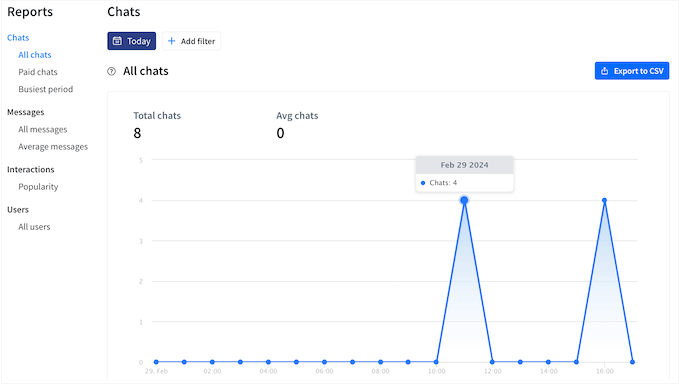
Task: Click the 08:00 axis label
Action: (380, 371)
